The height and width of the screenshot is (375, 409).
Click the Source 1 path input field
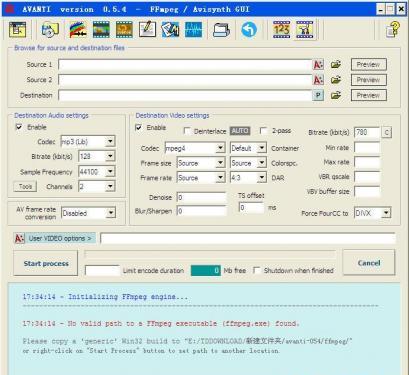[x=185, y=64]
